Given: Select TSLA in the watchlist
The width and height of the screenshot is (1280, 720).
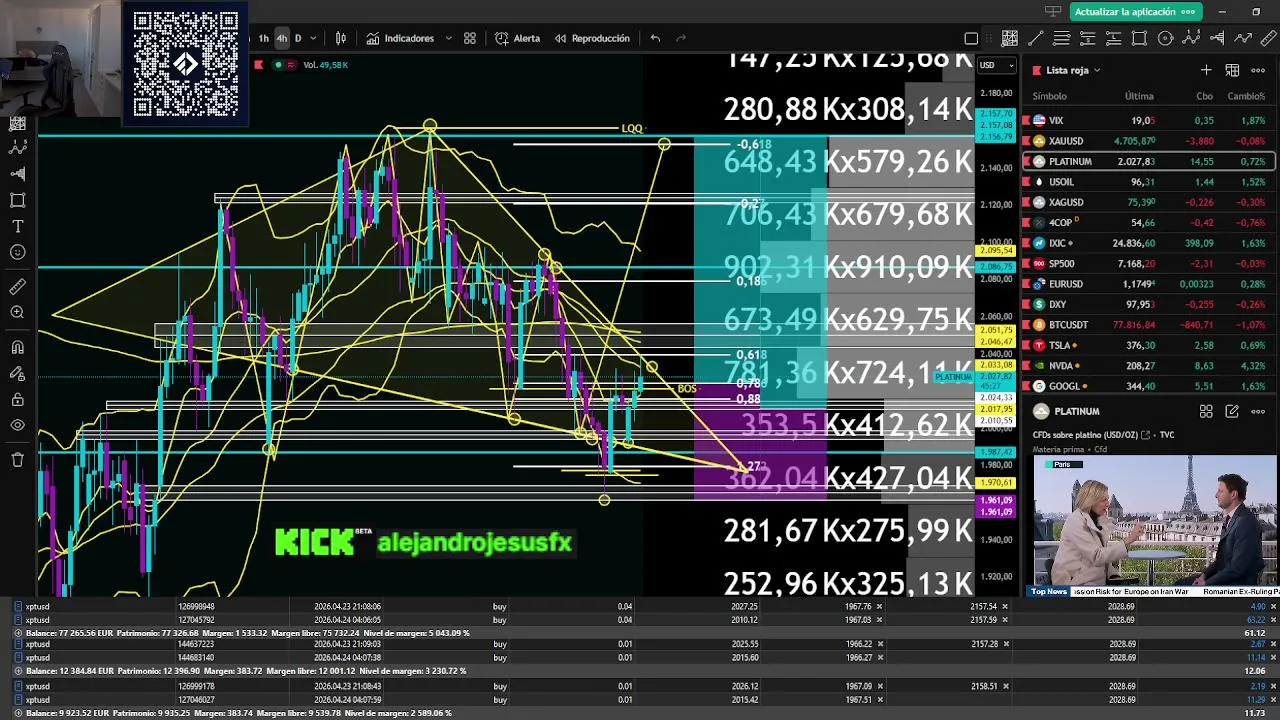Looking at the screenshot, I should [1148, 345].
